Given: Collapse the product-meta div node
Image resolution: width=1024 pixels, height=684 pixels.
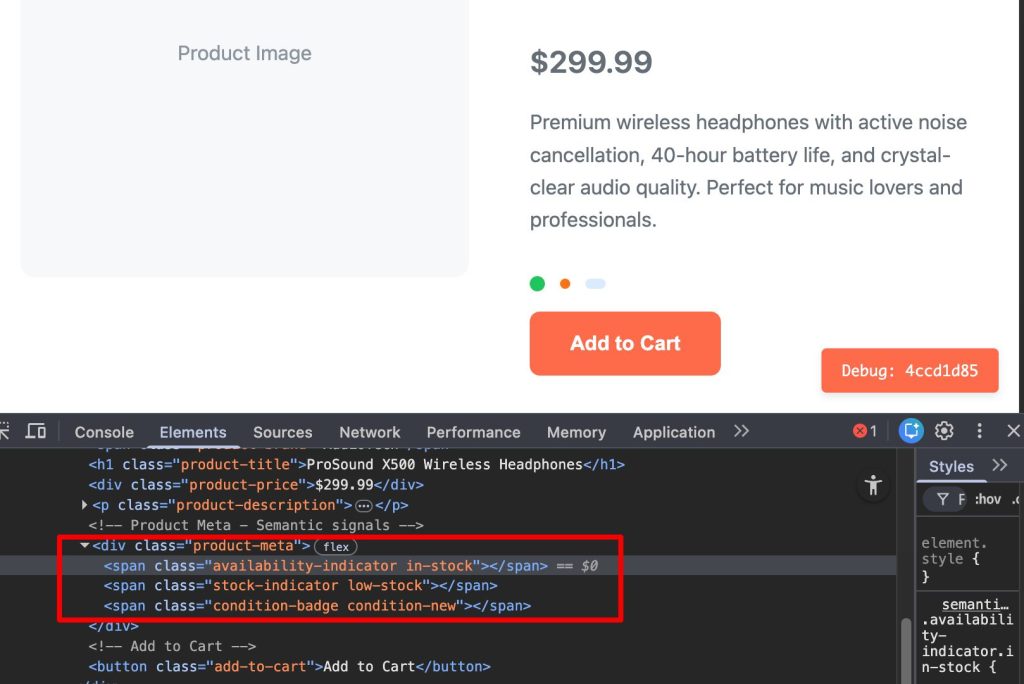Looking at the screenshot, I should click(84, 546).
